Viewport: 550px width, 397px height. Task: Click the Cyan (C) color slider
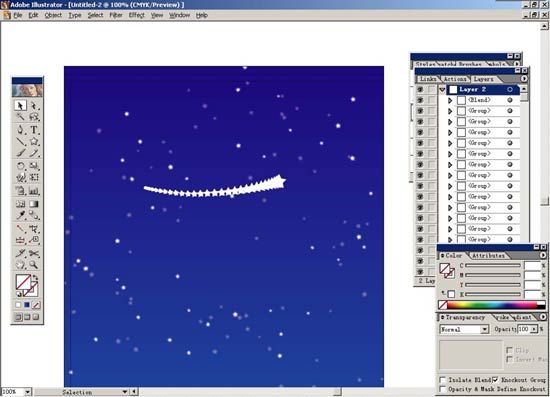[x=493, y=265]
